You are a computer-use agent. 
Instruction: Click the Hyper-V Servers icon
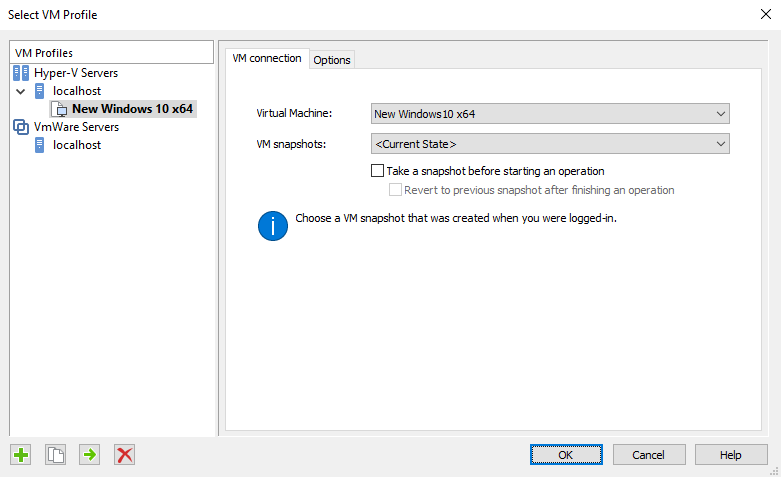pos(21,73)
